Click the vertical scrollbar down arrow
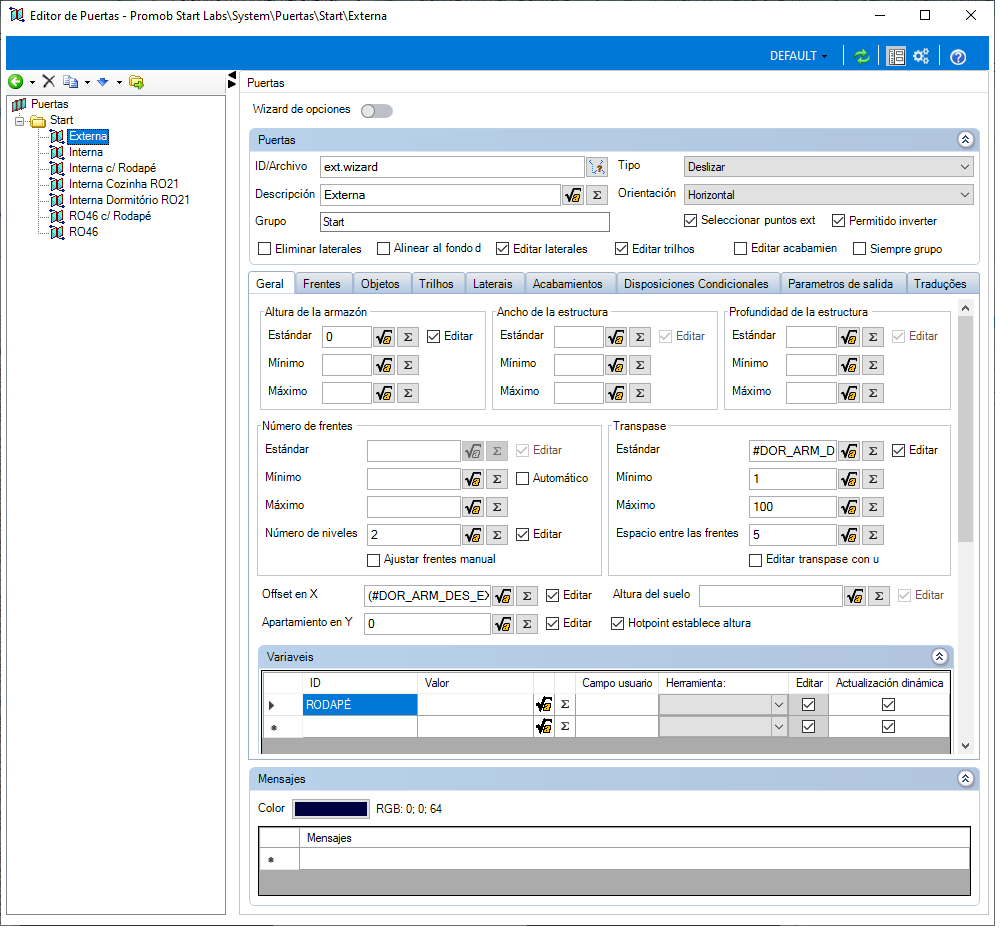The height and width of the screenshot is (934, 1000). [x=965, y=746]
